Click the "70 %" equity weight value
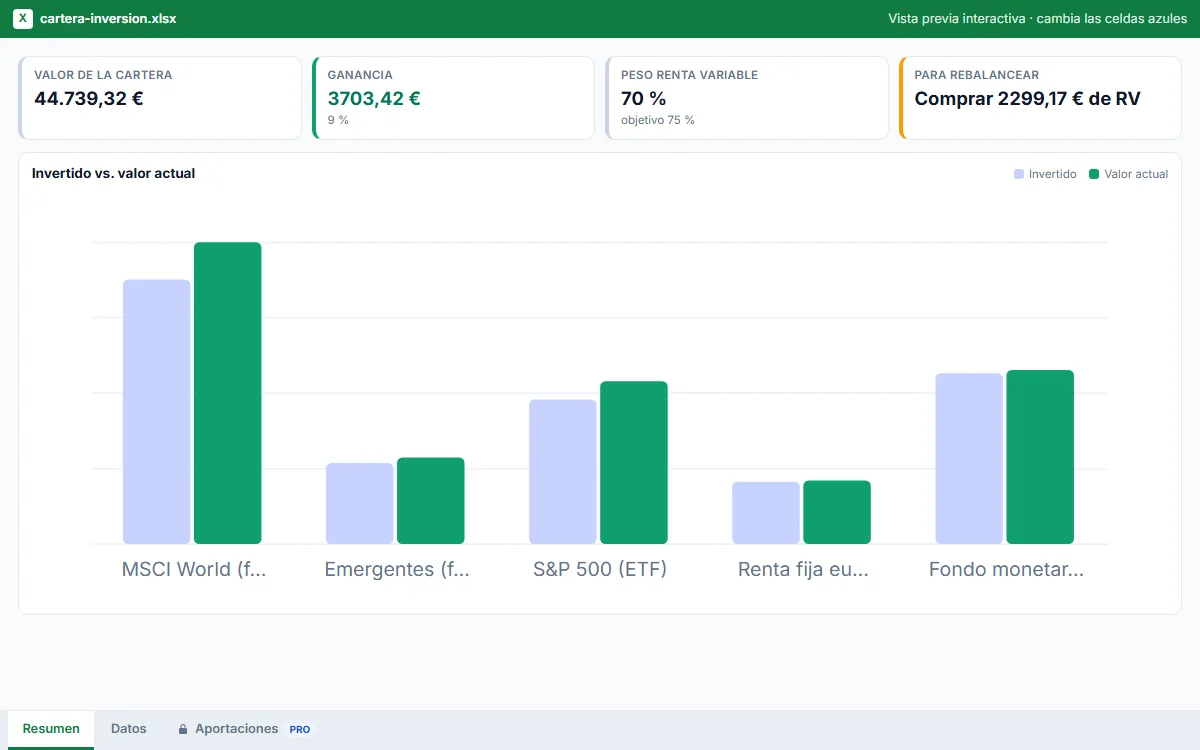The height and width of the screenshot is (750, 1200). (643, 98)
